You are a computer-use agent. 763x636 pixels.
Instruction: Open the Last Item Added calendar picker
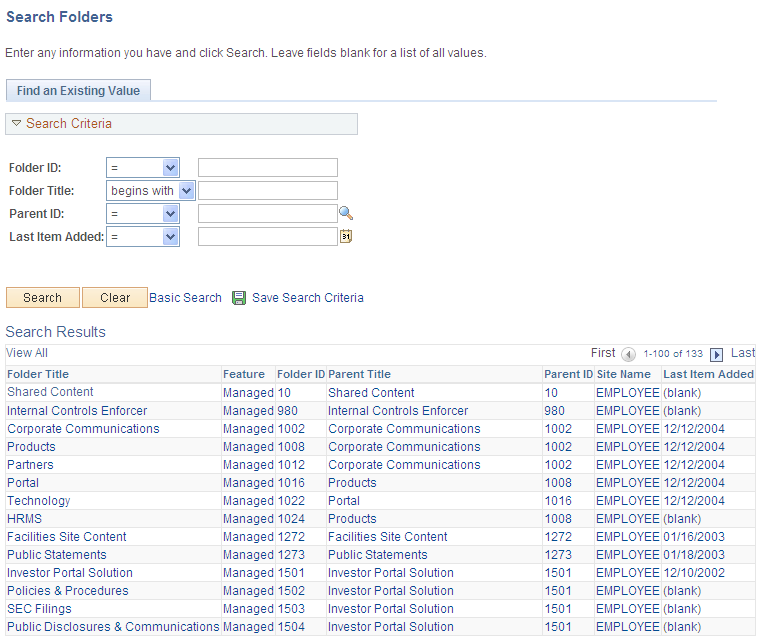pos(346,237)
